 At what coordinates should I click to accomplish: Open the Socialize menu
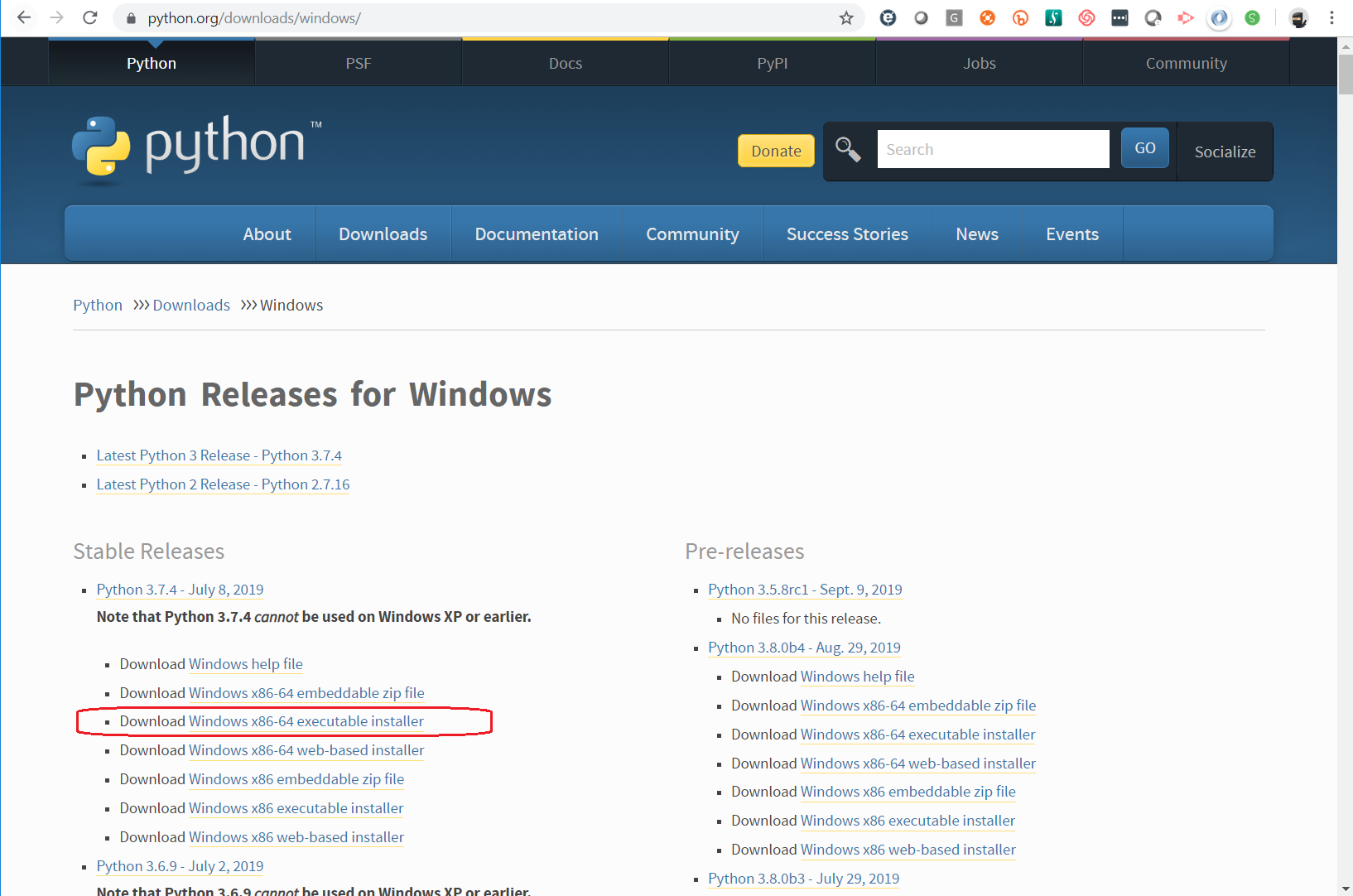point(1225,152)
